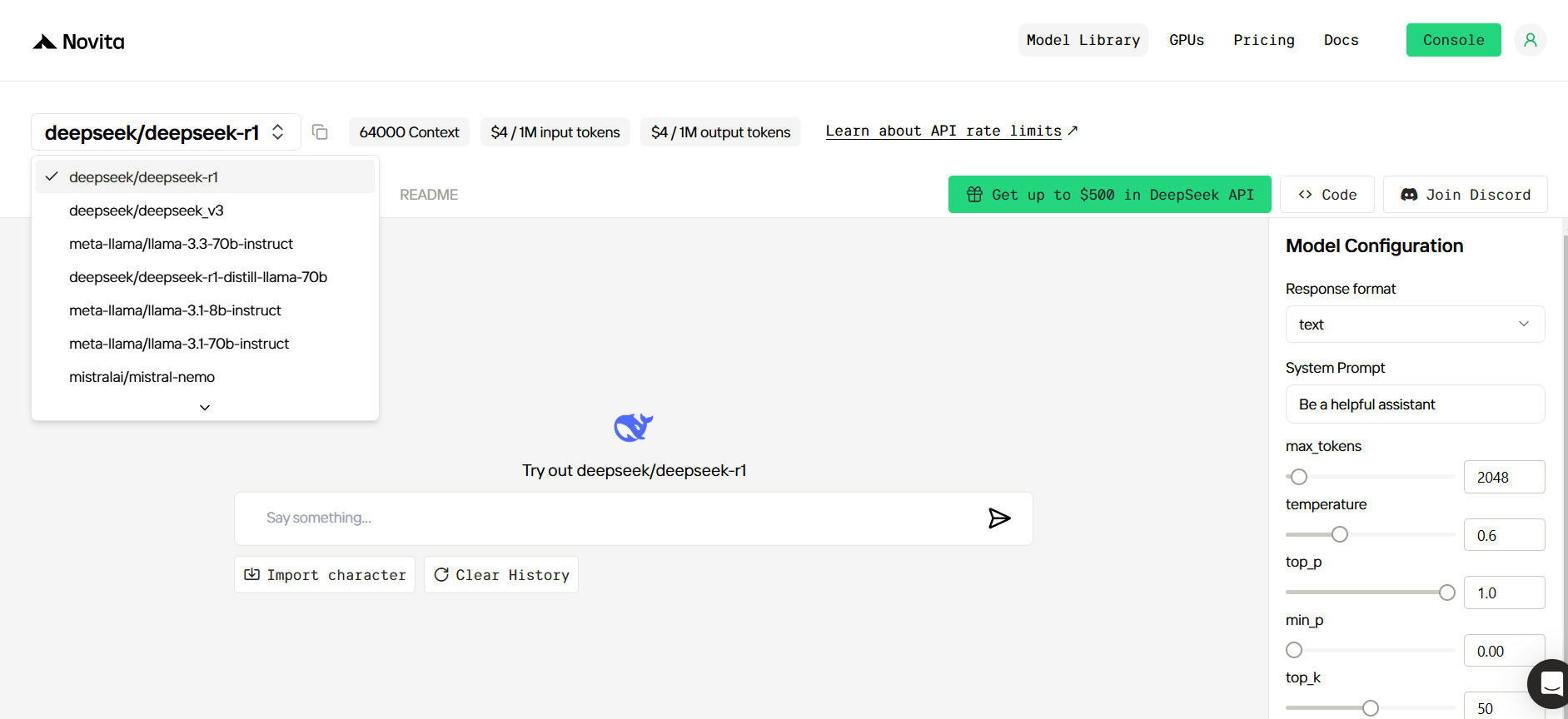Open the deepseek/deepseek-r1 model selector
Screen dimensions: 1568x719
point(166,132)
